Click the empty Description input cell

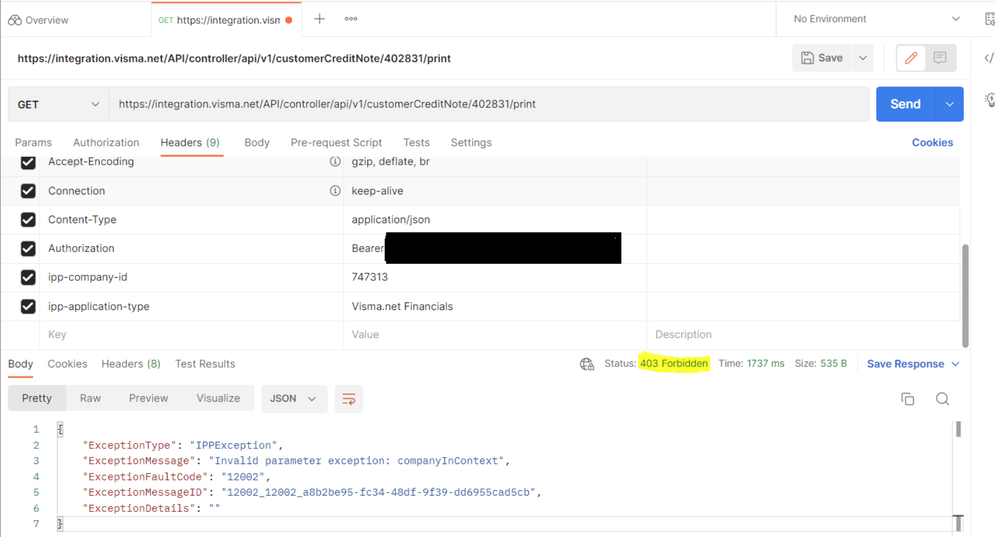coord(803,335)
